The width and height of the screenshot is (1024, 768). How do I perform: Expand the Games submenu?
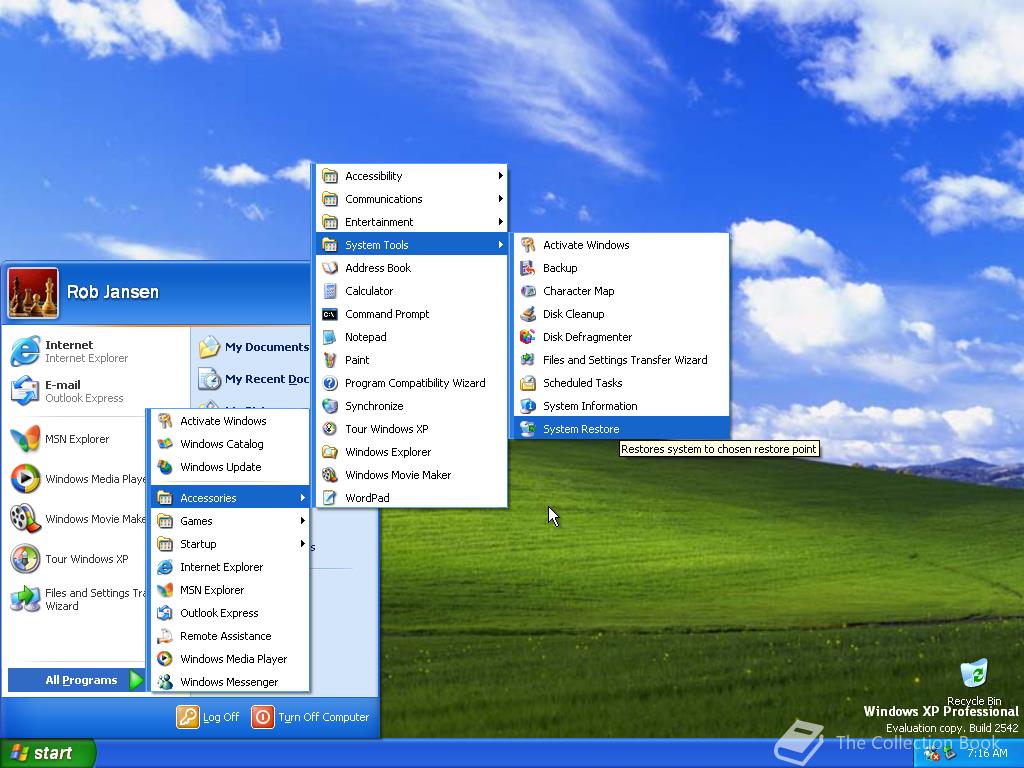195,521
